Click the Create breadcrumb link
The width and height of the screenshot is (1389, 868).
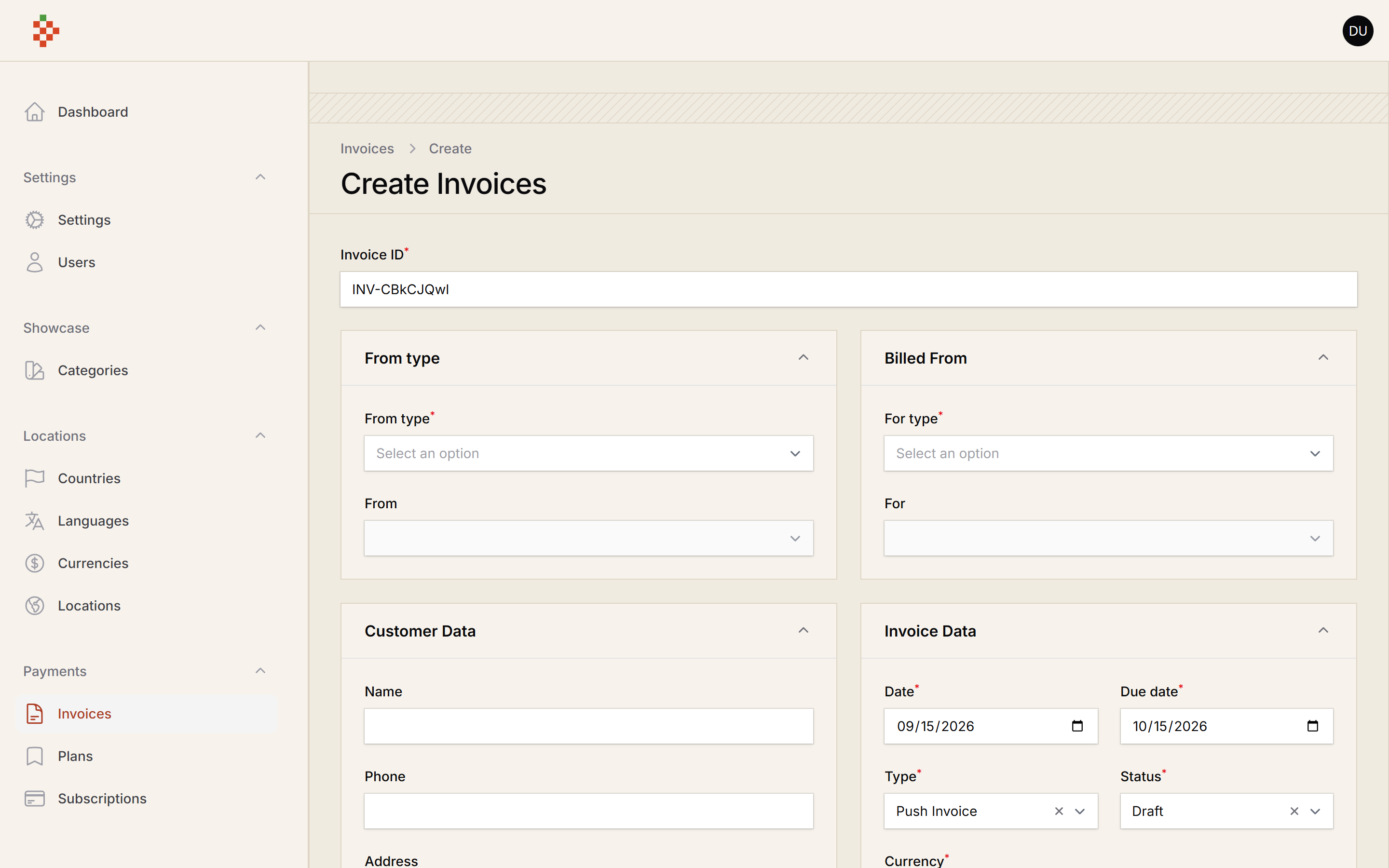[x=450, y=149]
